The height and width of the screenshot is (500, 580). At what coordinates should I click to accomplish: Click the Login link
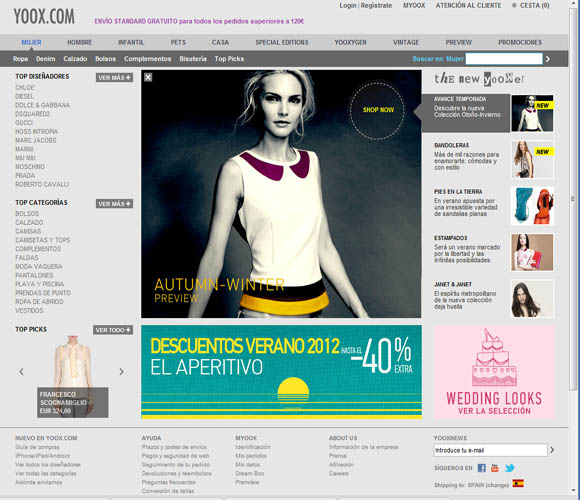(x=348, y=6)
